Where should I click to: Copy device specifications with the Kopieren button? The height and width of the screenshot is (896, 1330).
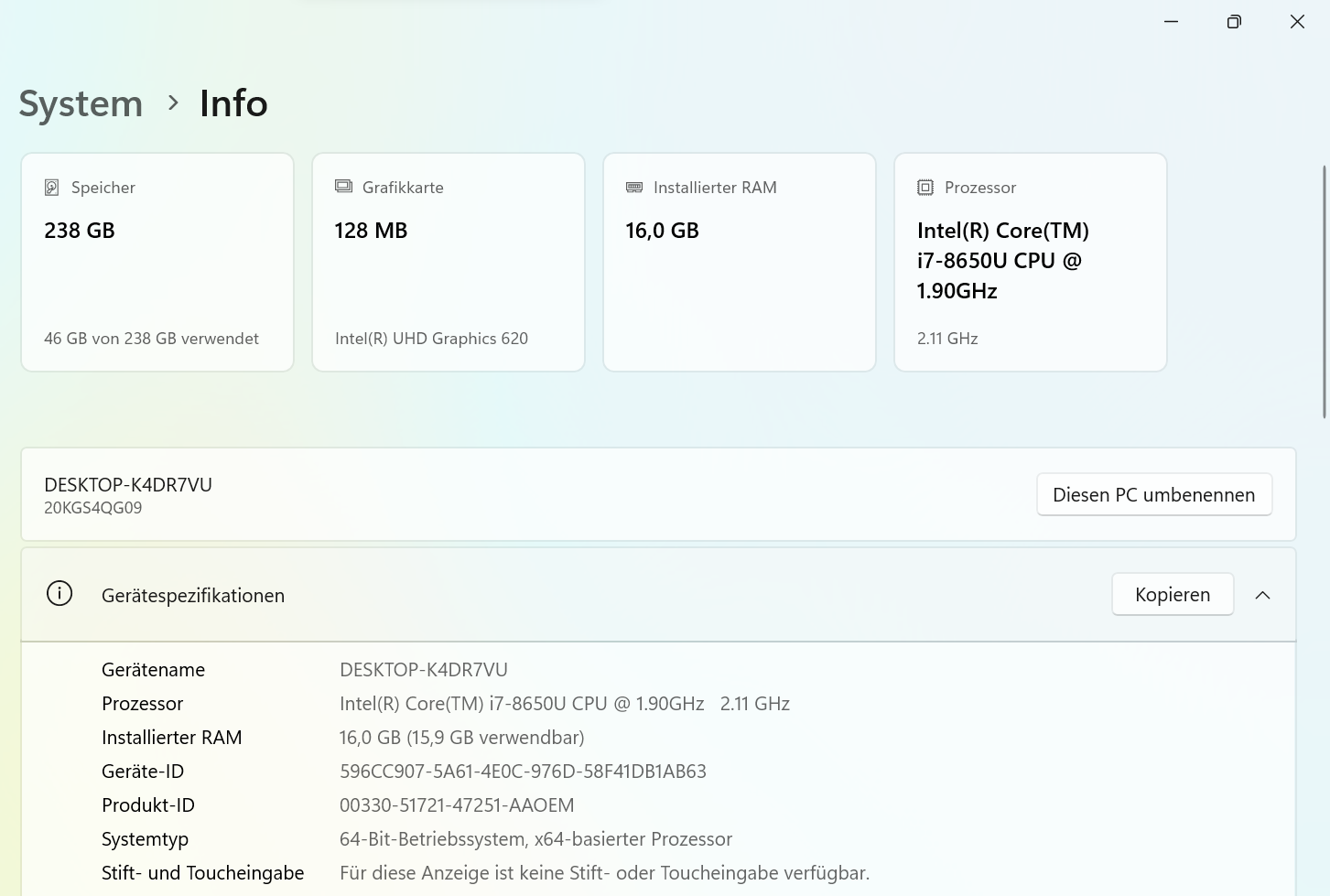pyautogui.click(x=1173, y=595)
